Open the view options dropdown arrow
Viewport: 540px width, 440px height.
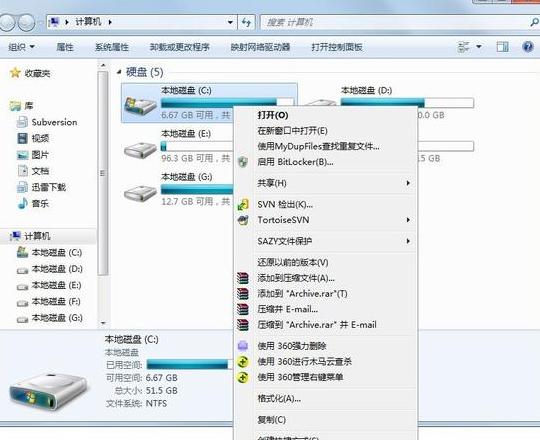(479, 46)
